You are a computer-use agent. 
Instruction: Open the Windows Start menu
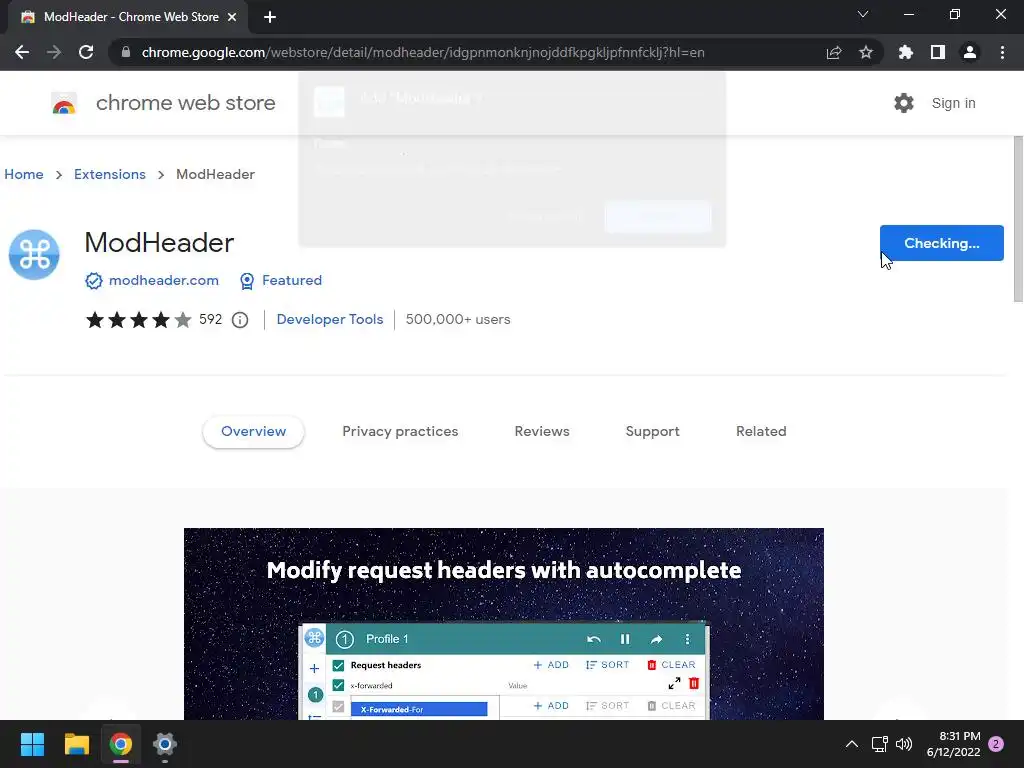pyautogui.click(x=32, y=744)
